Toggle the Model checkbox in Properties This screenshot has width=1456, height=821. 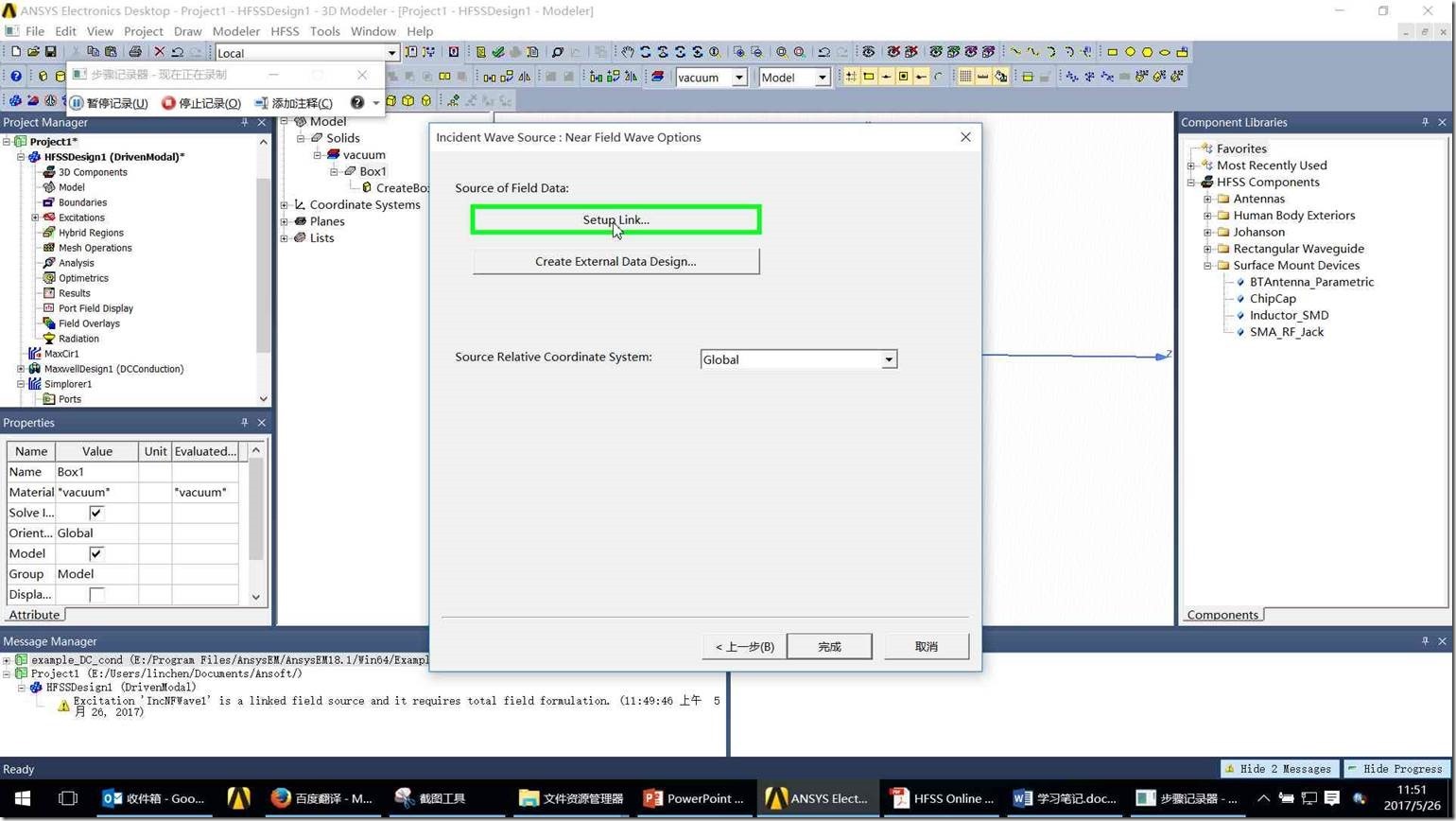tap(95, 553)
